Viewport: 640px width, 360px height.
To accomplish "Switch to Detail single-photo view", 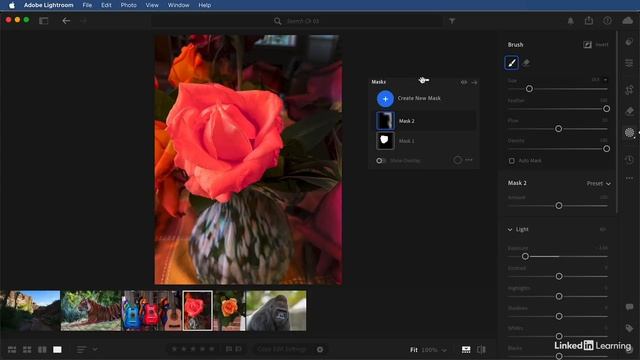I will click(x=57, y=349).
